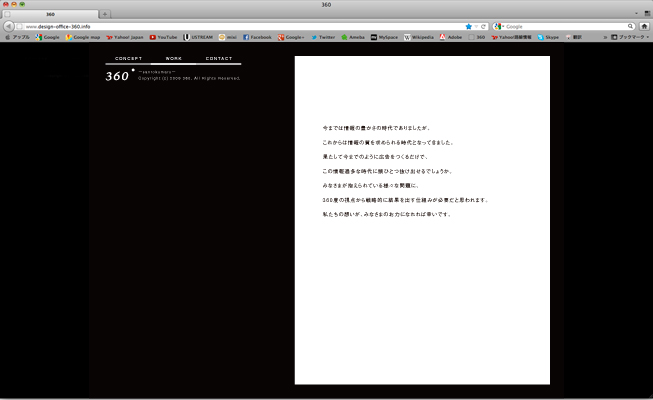653x400 pixels.
Task: Navigate to the CONTACT page
Action: [x=219, y=59]
